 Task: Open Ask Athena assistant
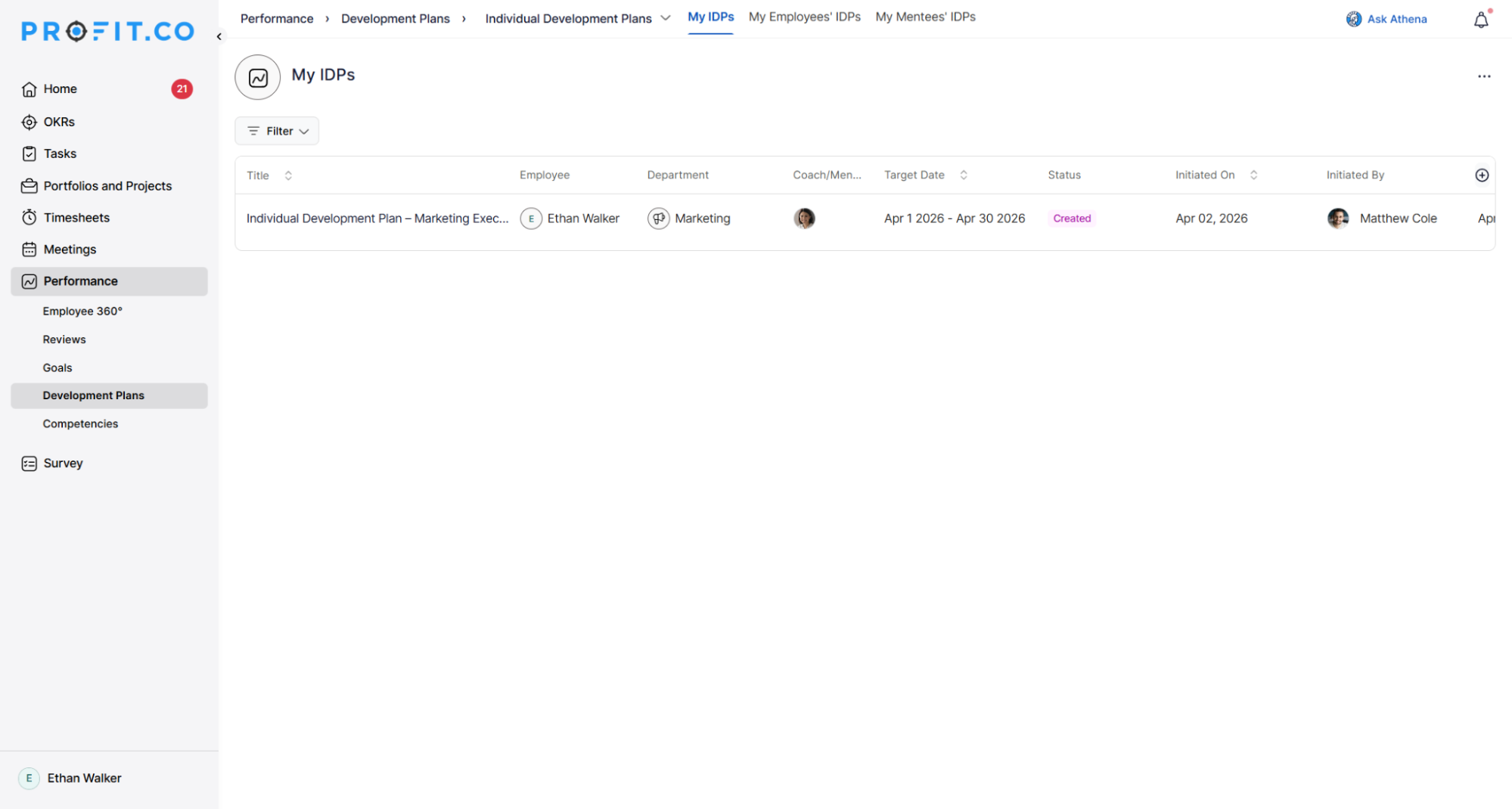point(1386,19)
